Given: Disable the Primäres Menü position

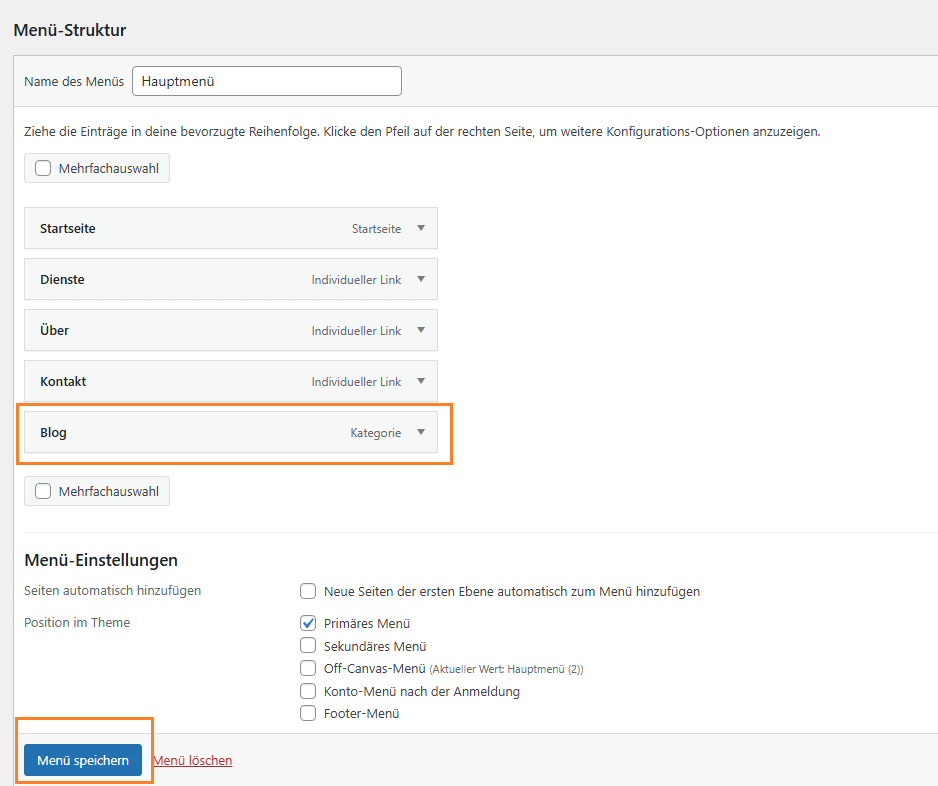Looking at the screenshot, I should 308,623.
